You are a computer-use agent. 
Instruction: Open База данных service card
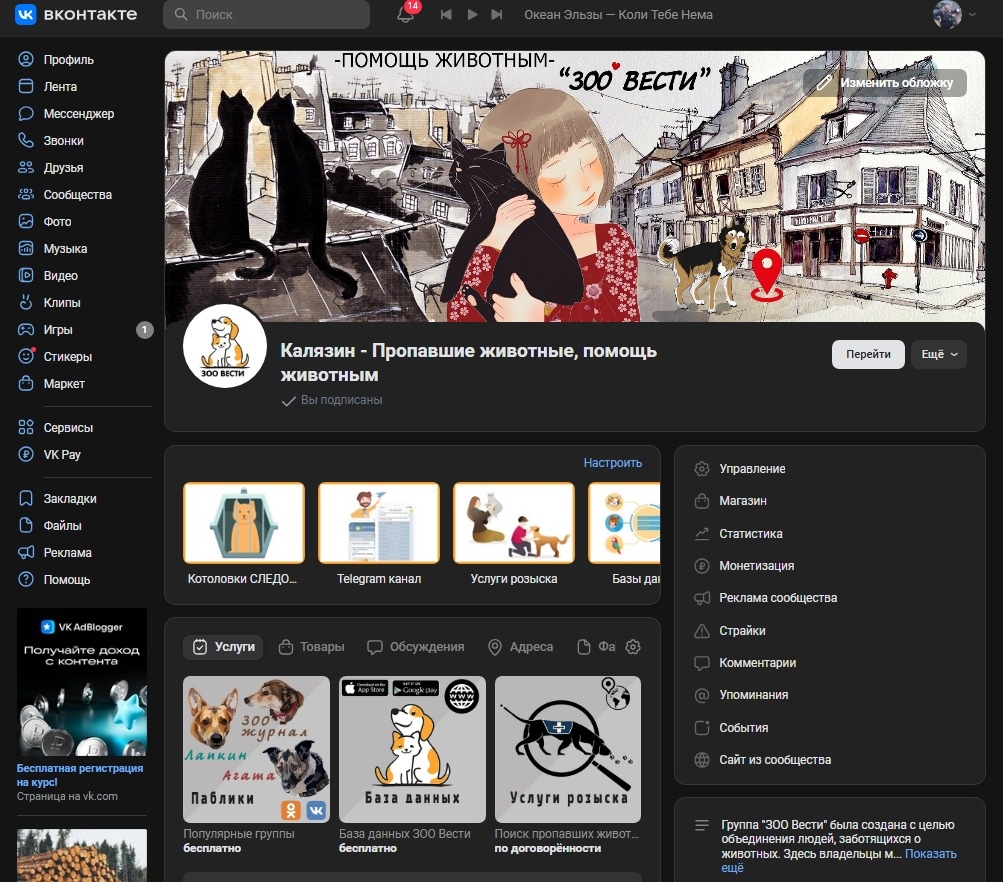[412, 749]
